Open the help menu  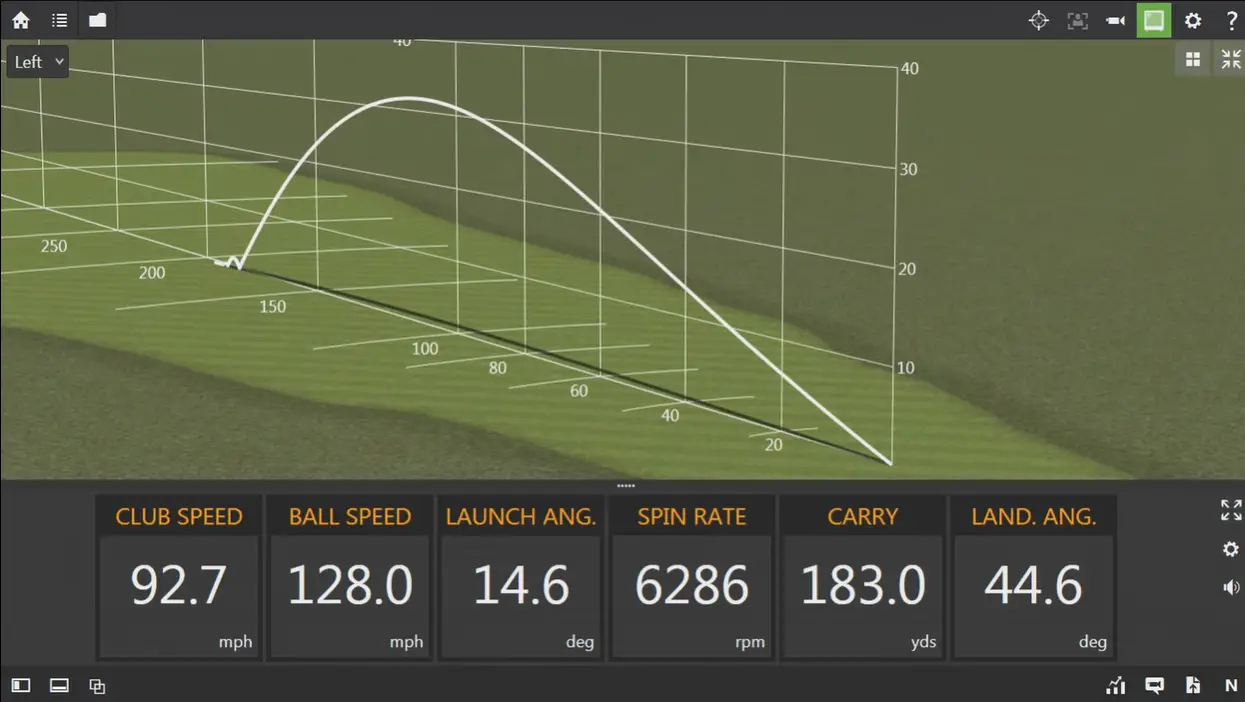pos(1231,20)
